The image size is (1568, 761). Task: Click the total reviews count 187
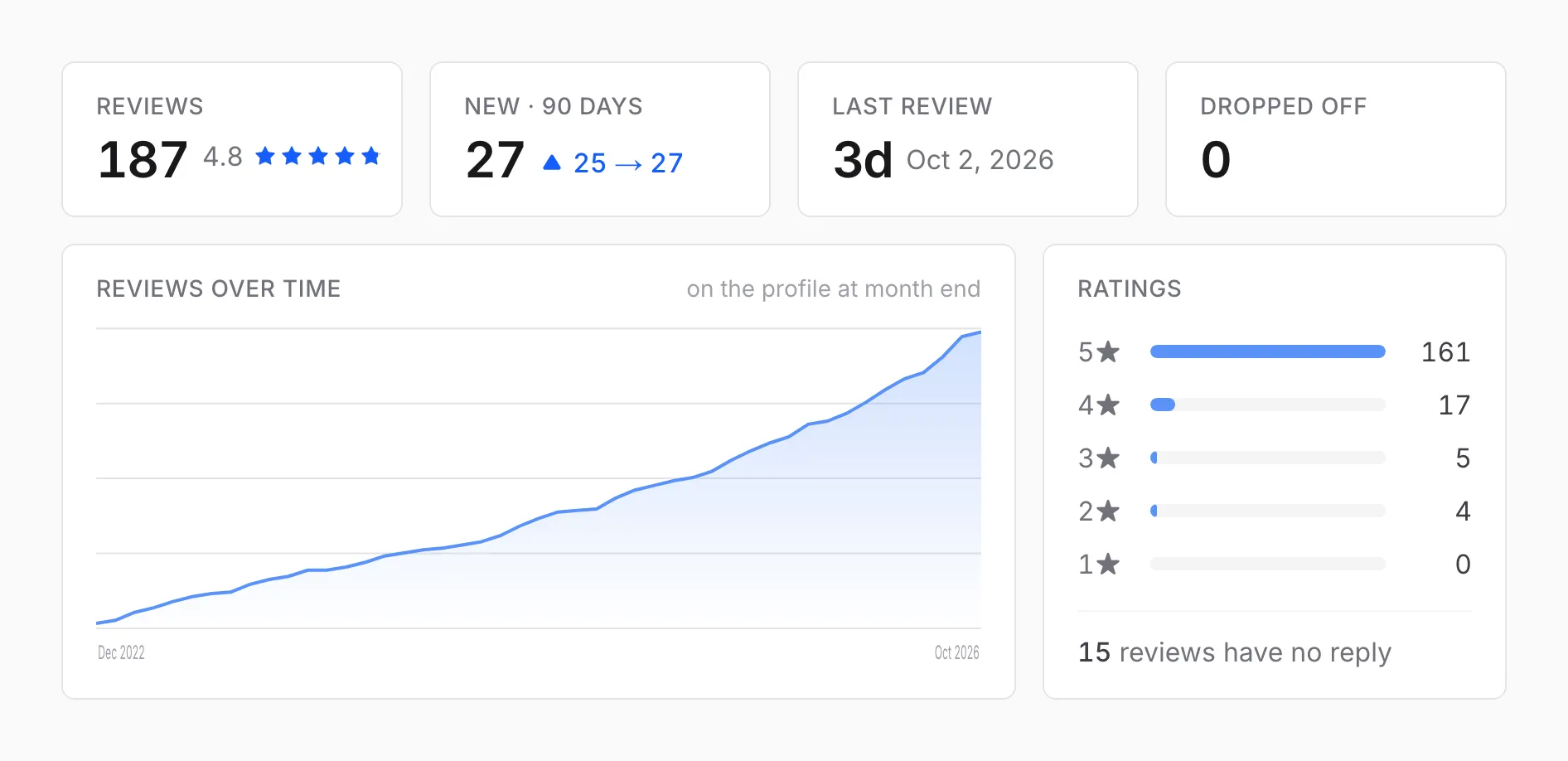pyautogui.click(x=143, y=159)
